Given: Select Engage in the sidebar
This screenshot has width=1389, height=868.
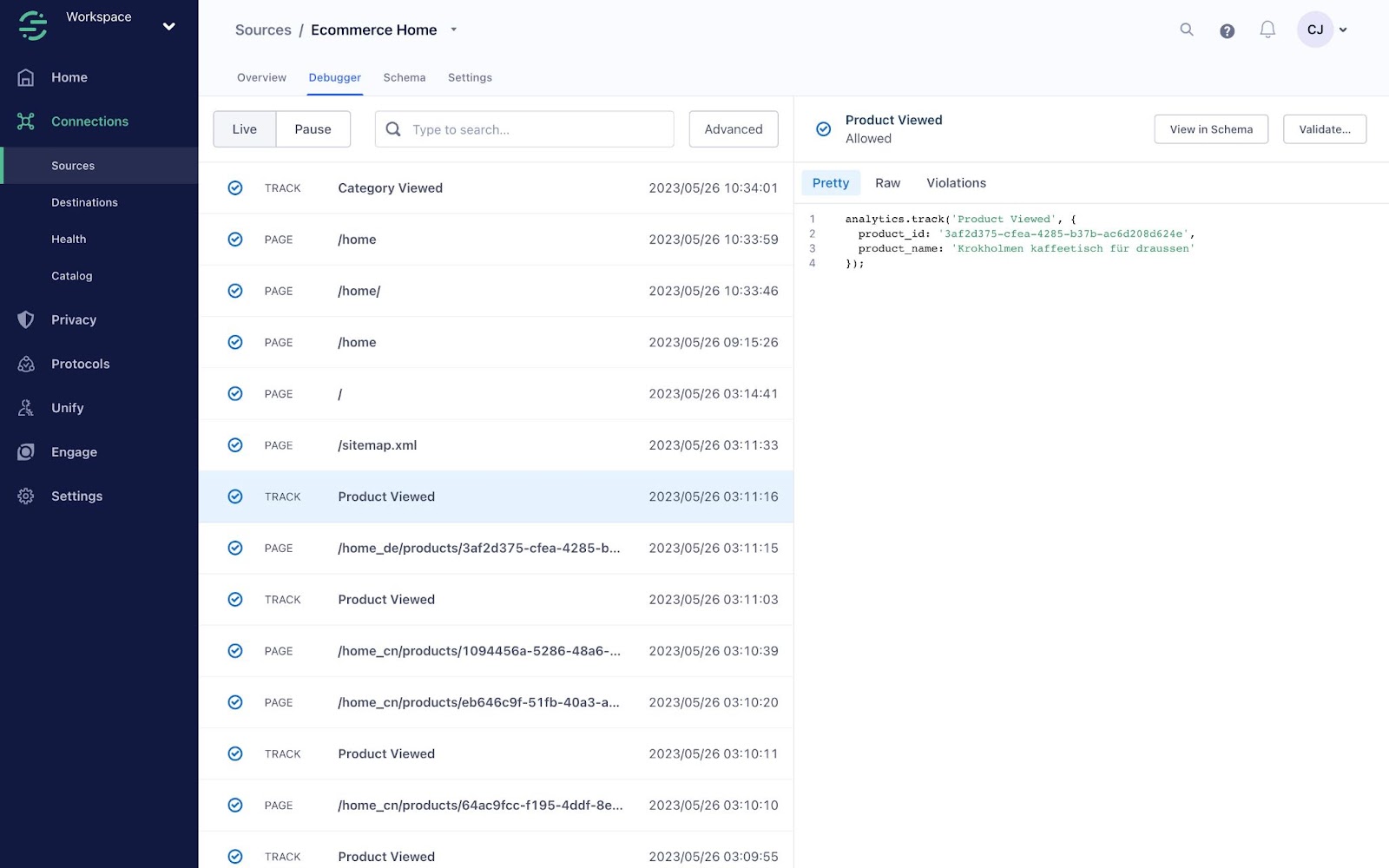Looking at the screenshot, I should (x=75, y=451).
